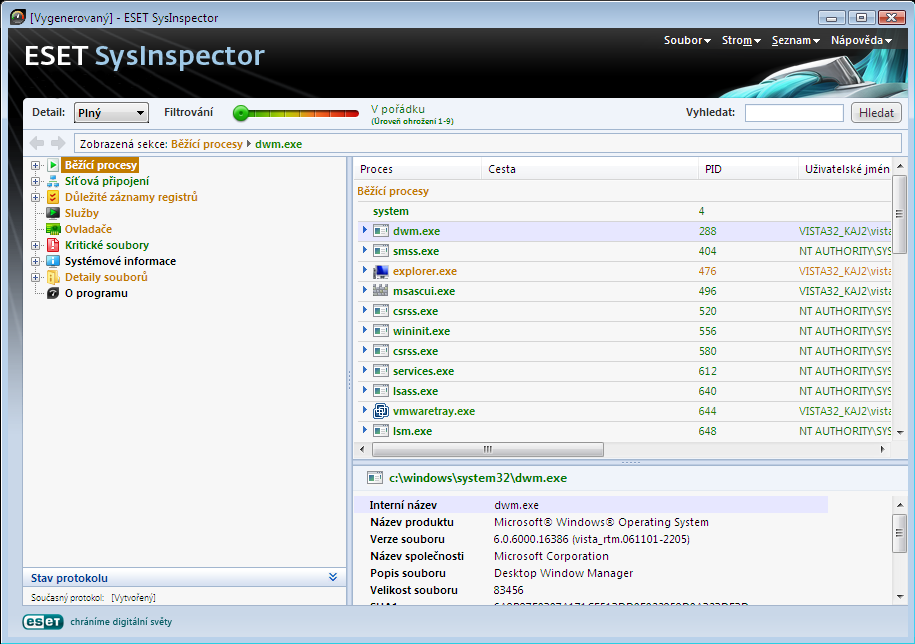This screenshot has width=915, height=644.
Task: Collapse the Stav protokolu panel chevron
Action: 333,577
